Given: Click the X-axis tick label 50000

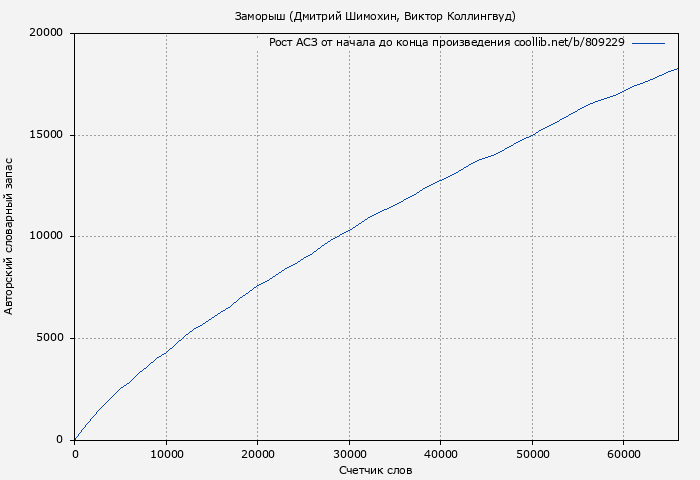Looking at the screenshot, I should pos(532,454).
